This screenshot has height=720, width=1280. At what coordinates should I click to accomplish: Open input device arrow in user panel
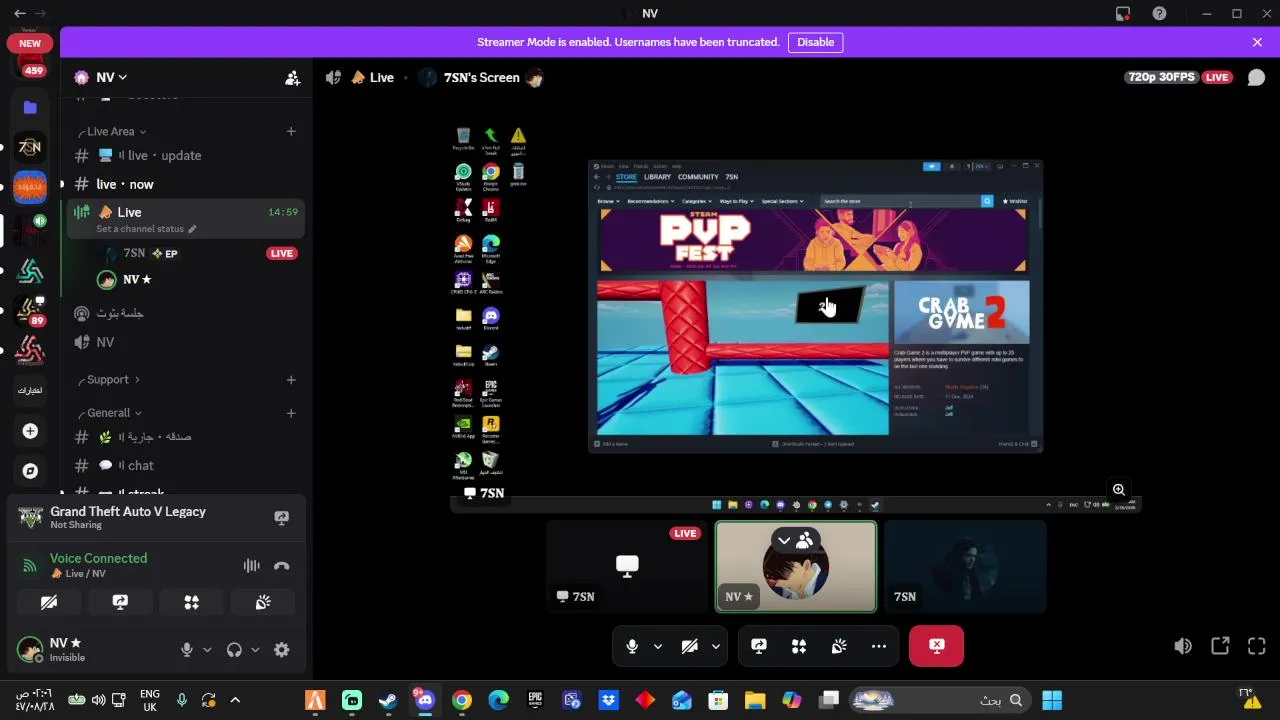(x=207, y=650)
